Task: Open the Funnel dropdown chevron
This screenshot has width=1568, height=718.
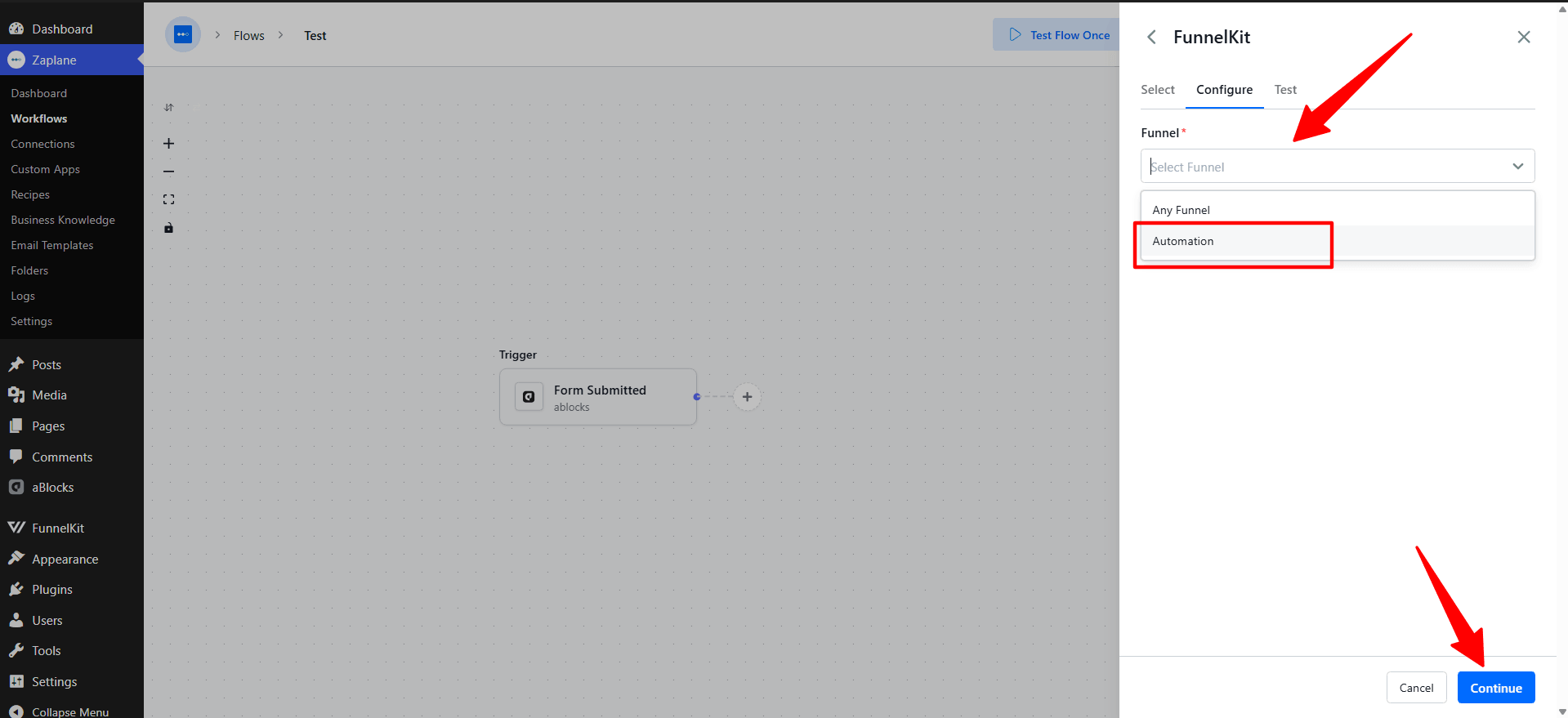Action: coord(1517,166)
